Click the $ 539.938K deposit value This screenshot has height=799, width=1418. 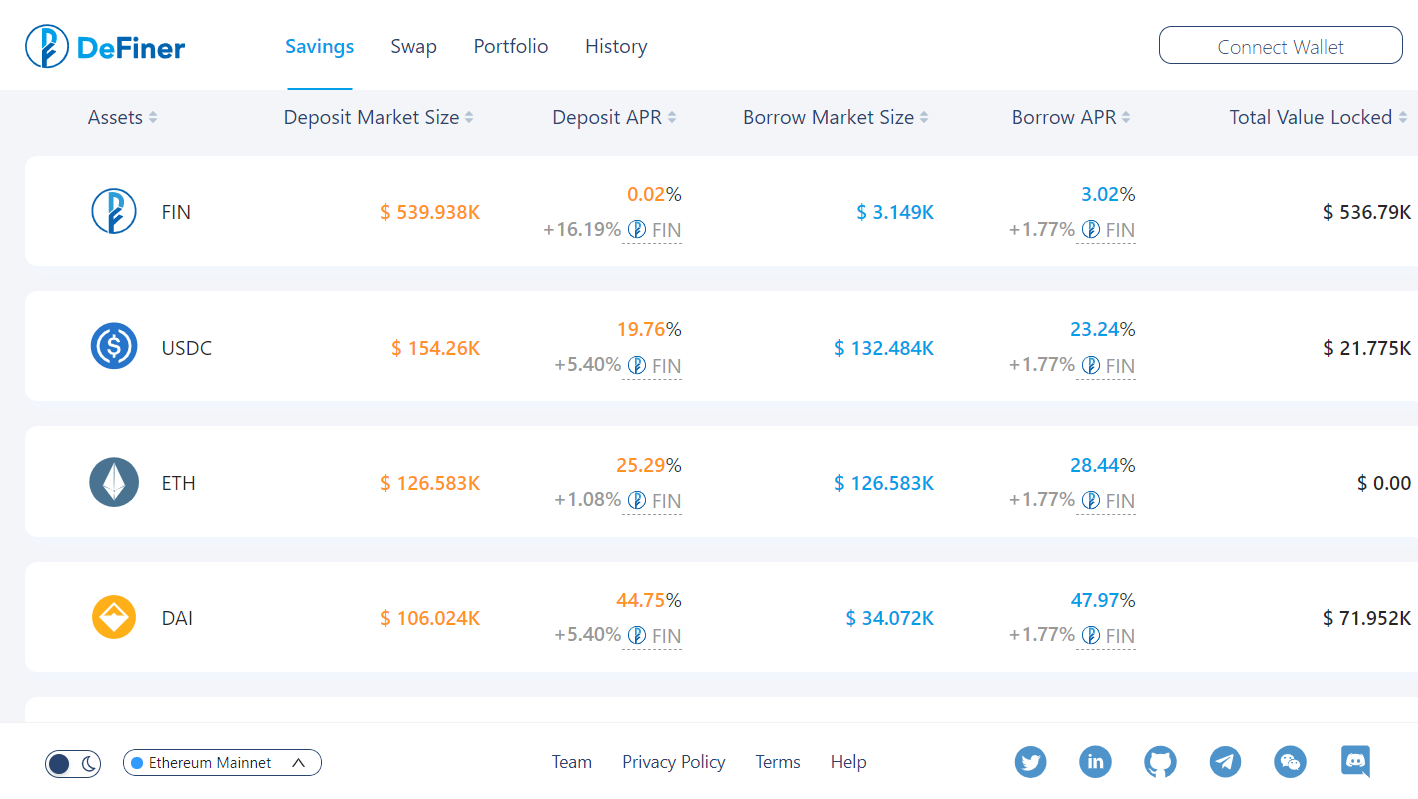pos(430,212)
